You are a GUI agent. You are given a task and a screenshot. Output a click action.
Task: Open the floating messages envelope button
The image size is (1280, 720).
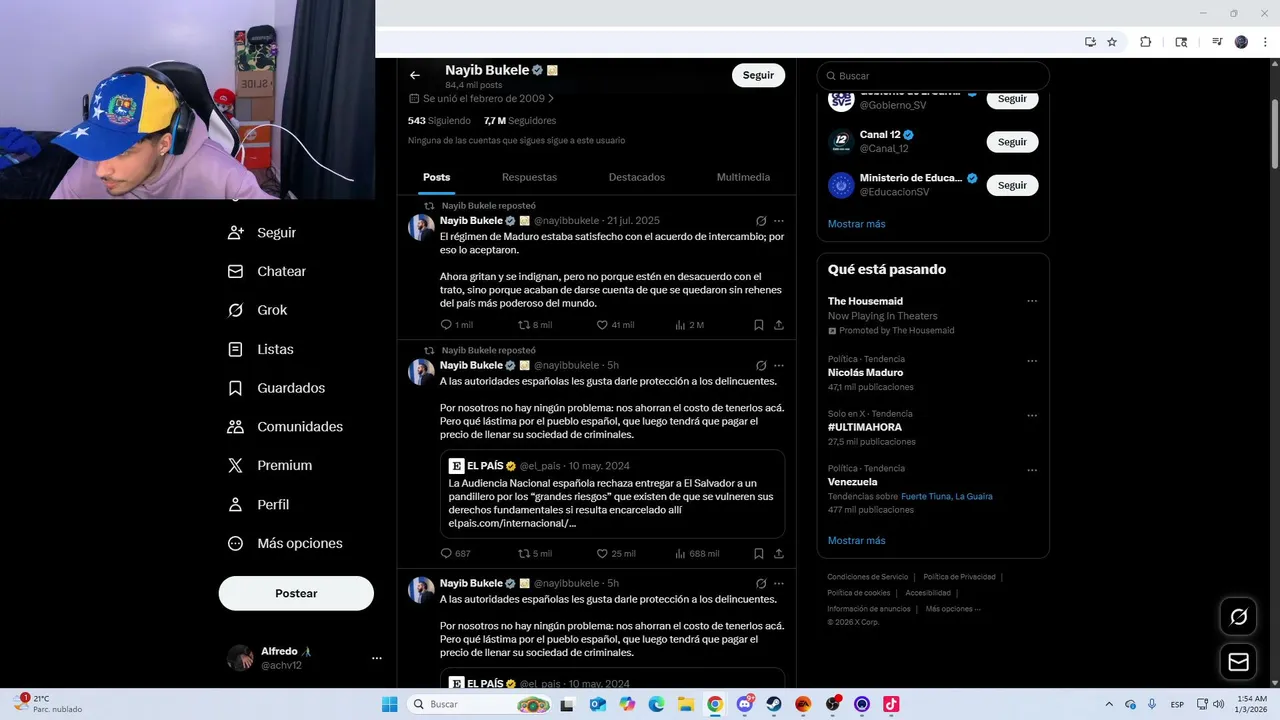tap(1238, 662)
